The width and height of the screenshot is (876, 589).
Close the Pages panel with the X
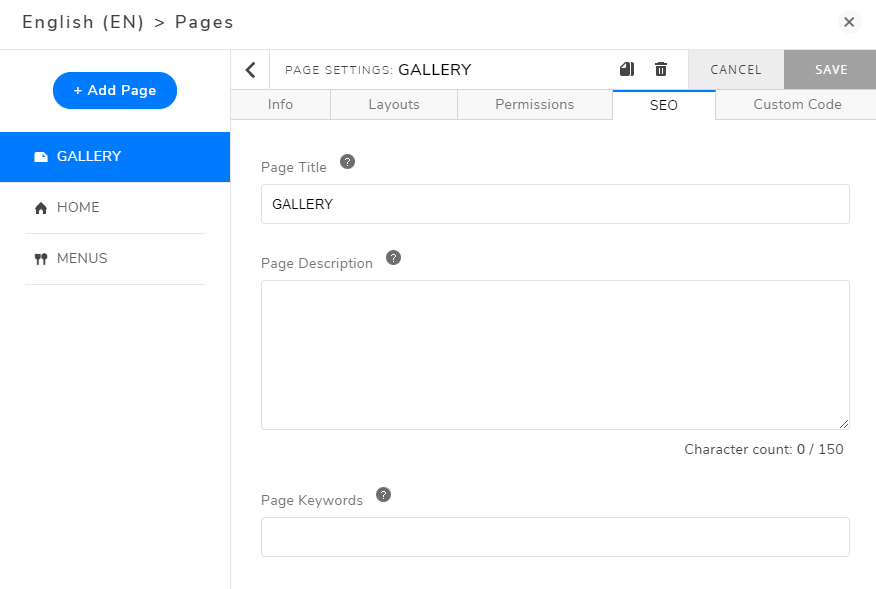[849, 22]
